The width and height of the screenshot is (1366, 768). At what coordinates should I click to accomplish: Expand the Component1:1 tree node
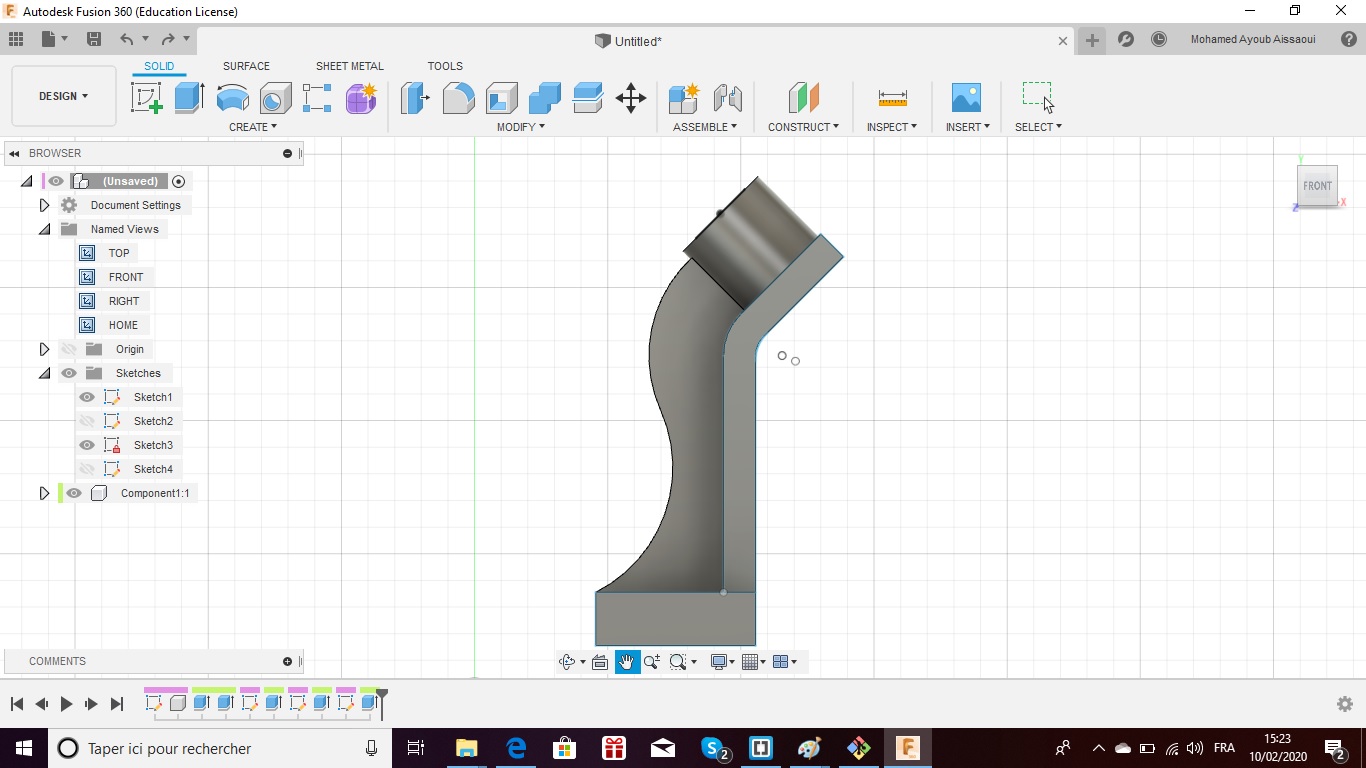44,493
